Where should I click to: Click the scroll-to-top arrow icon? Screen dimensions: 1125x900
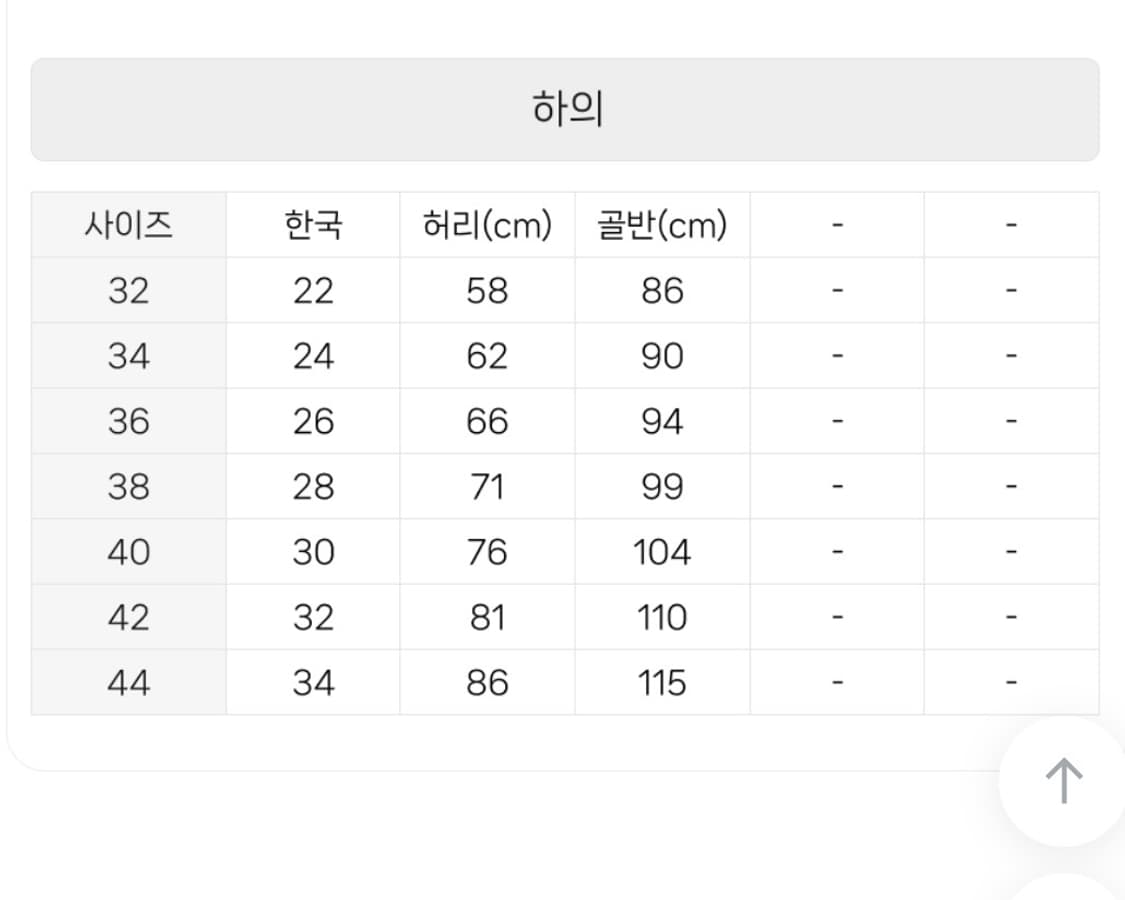coord(1062,783)
